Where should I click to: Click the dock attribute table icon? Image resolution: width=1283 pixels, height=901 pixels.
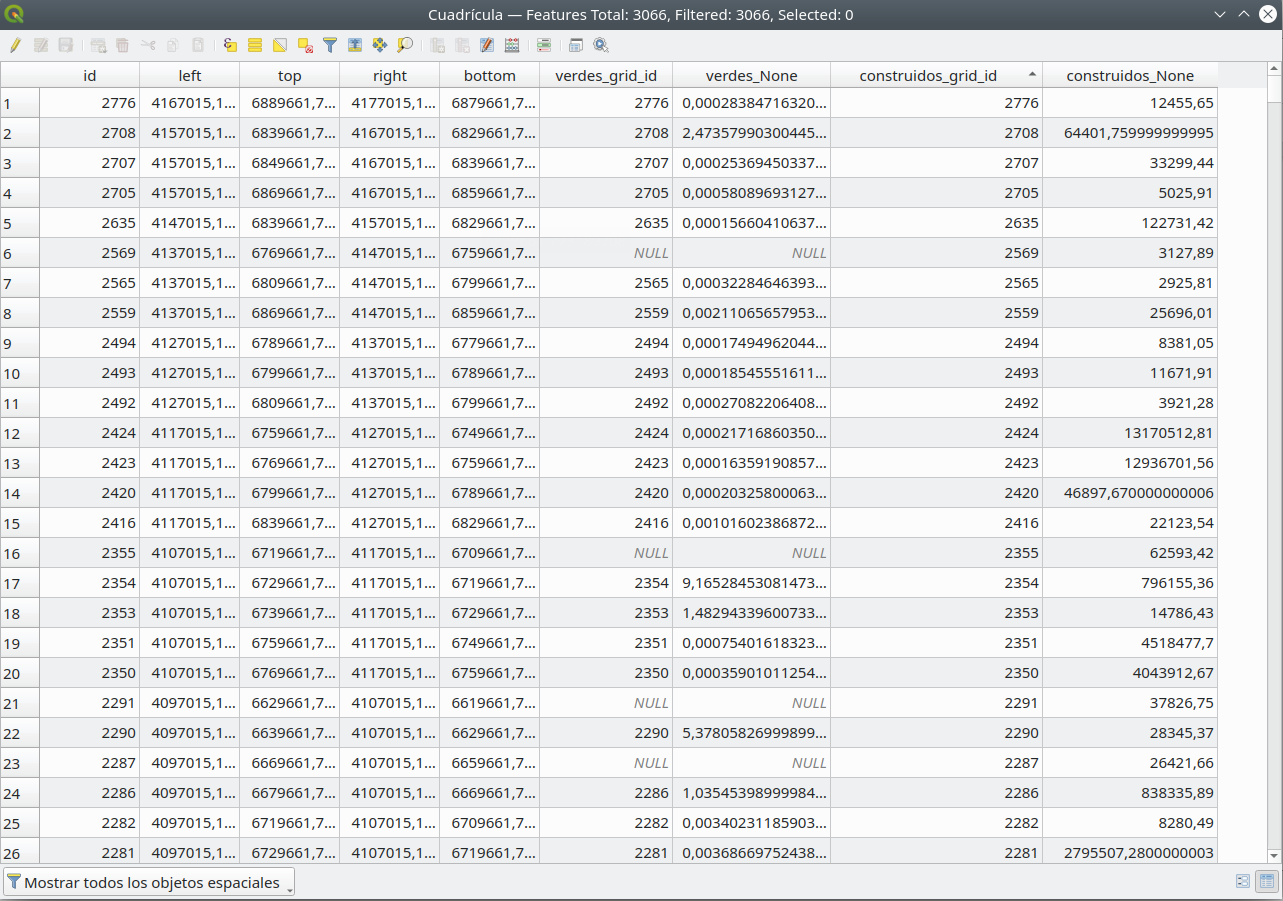coord(576,45)
